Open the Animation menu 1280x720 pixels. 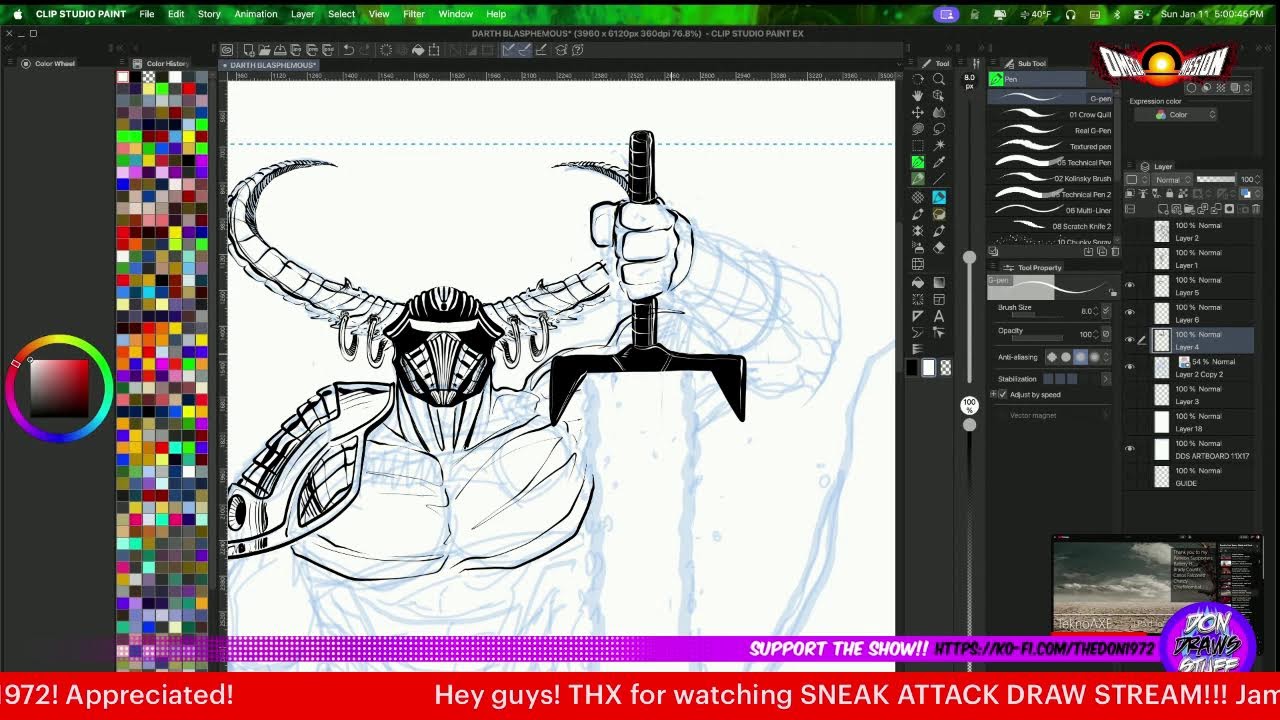pyautogui.click(x=256, y=14)
